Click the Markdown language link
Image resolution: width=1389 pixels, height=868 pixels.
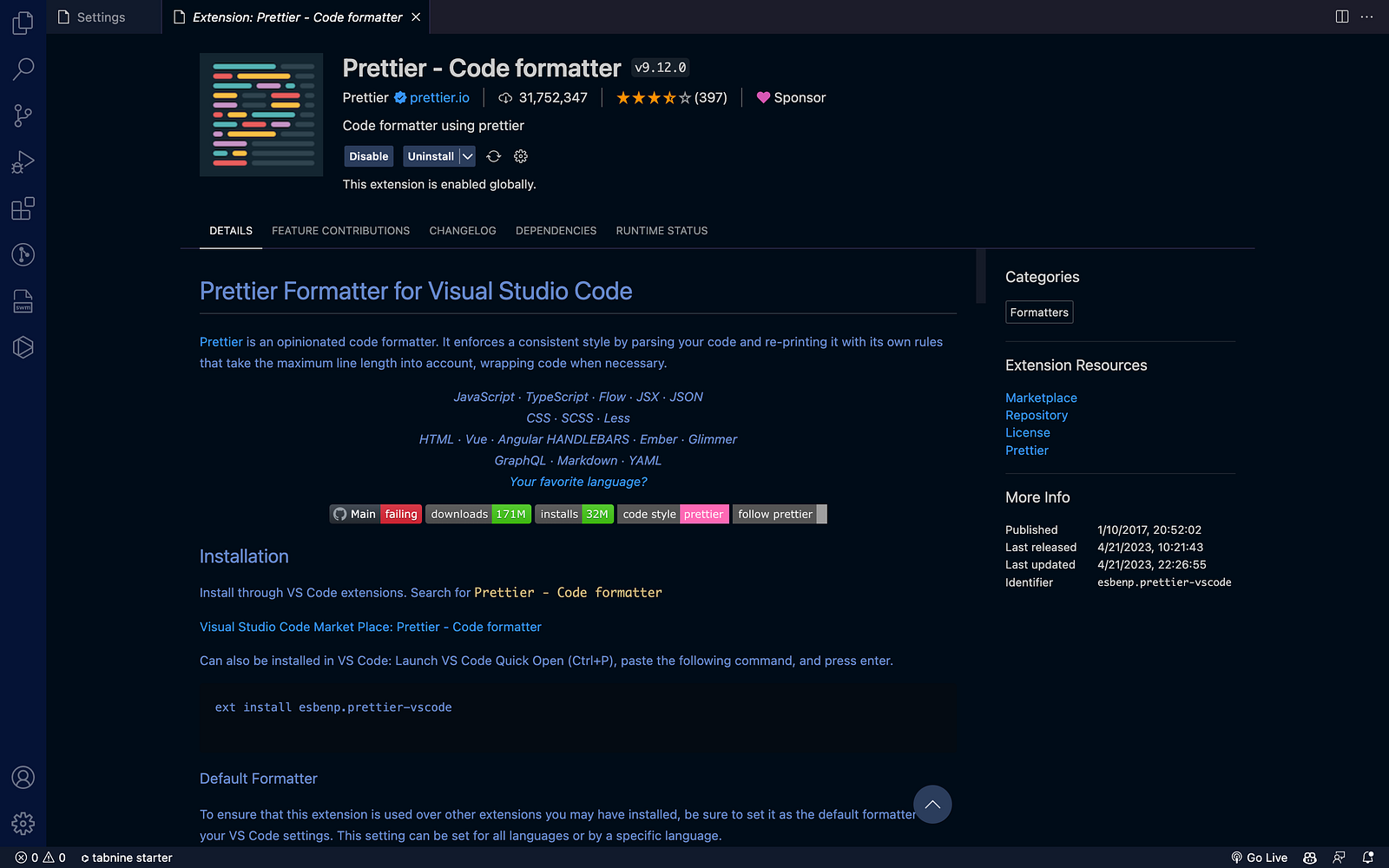588,461
